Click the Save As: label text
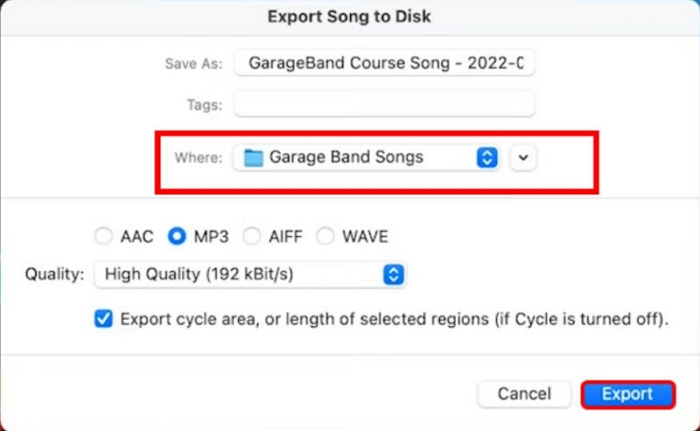The height and width of the screenshot is (431, 700). (194, 64)
